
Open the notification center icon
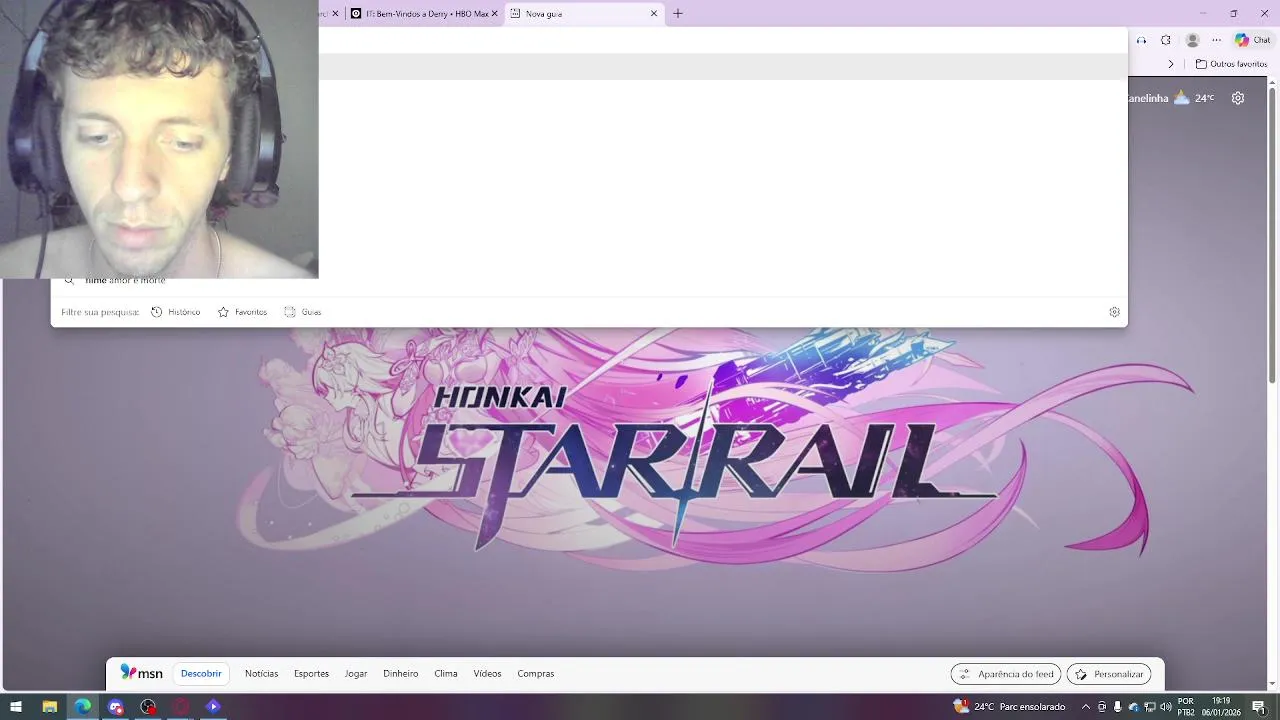point(1259,706)
